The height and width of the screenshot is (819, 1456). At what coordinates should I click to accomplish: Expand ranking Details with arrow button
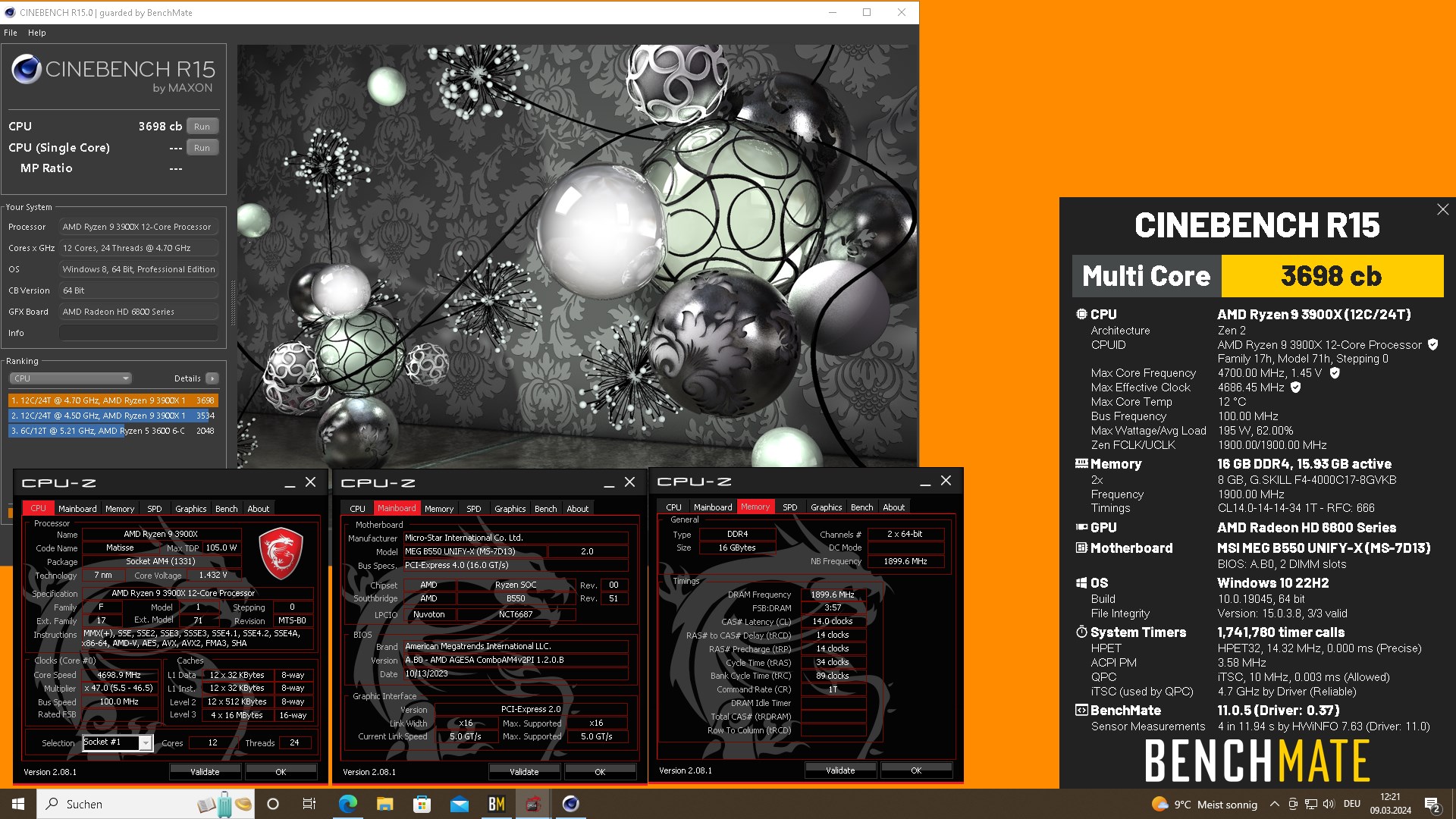pyautogui.click(x=212, y=378)
